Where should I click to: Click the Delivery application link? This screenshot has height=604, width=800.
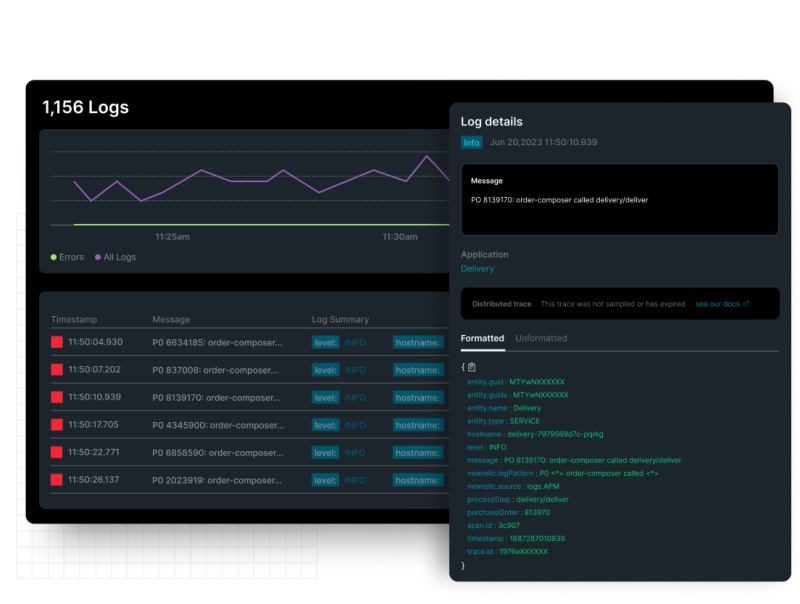(x=476, y=268)
